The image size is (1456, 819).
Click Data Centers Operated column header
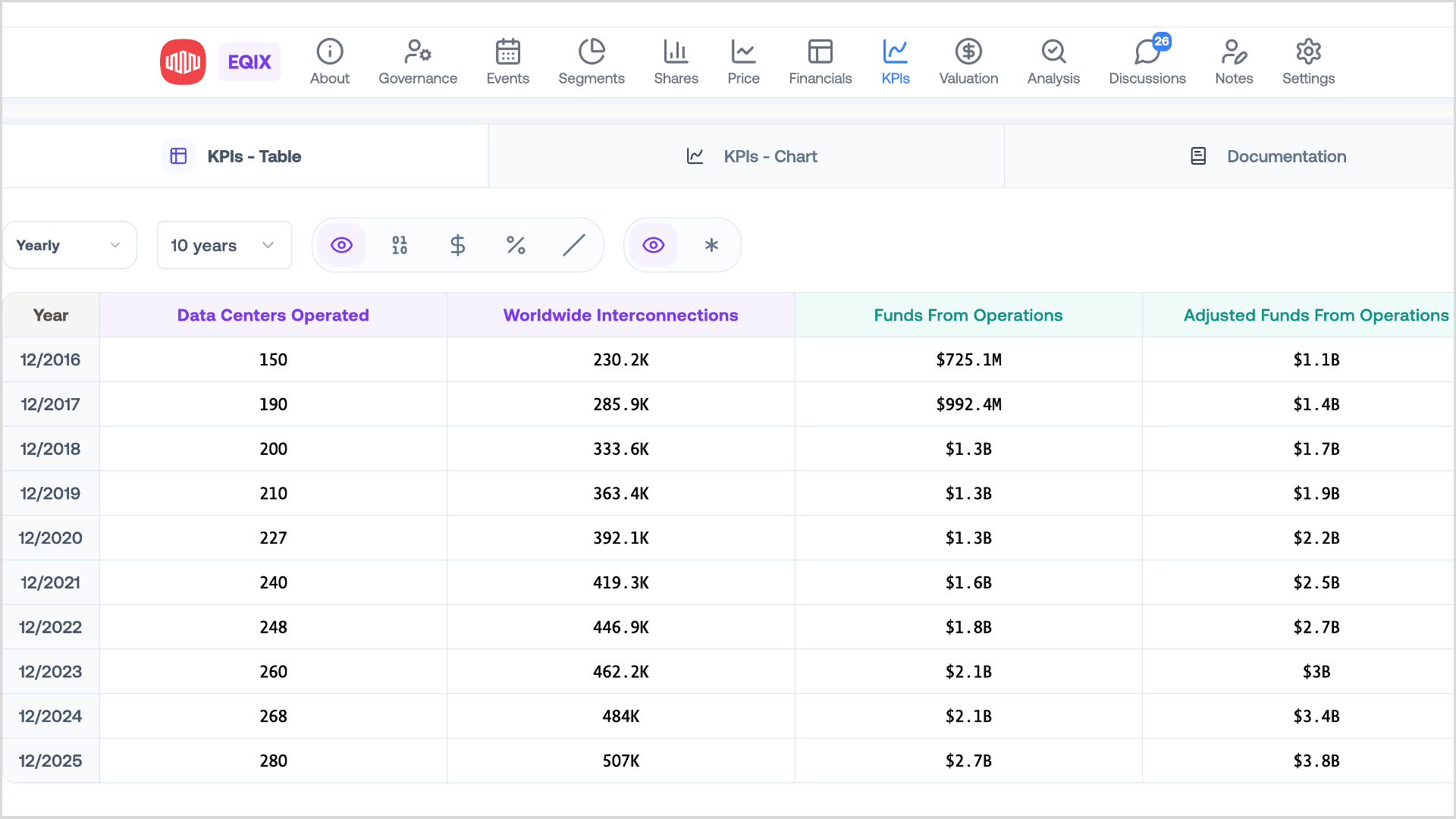coord(273,315)
